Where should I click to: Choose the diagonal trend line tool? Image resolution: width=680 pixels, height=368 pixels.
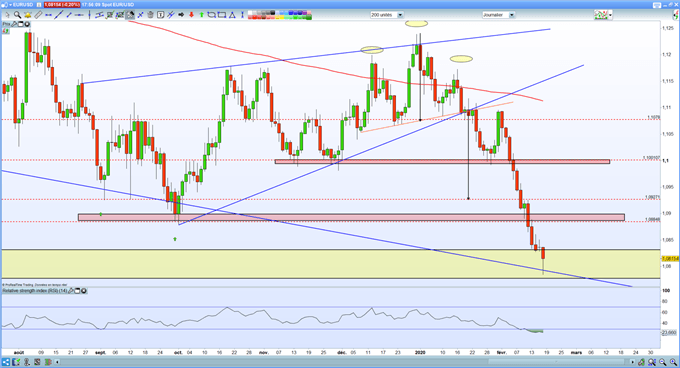(58, 15)
